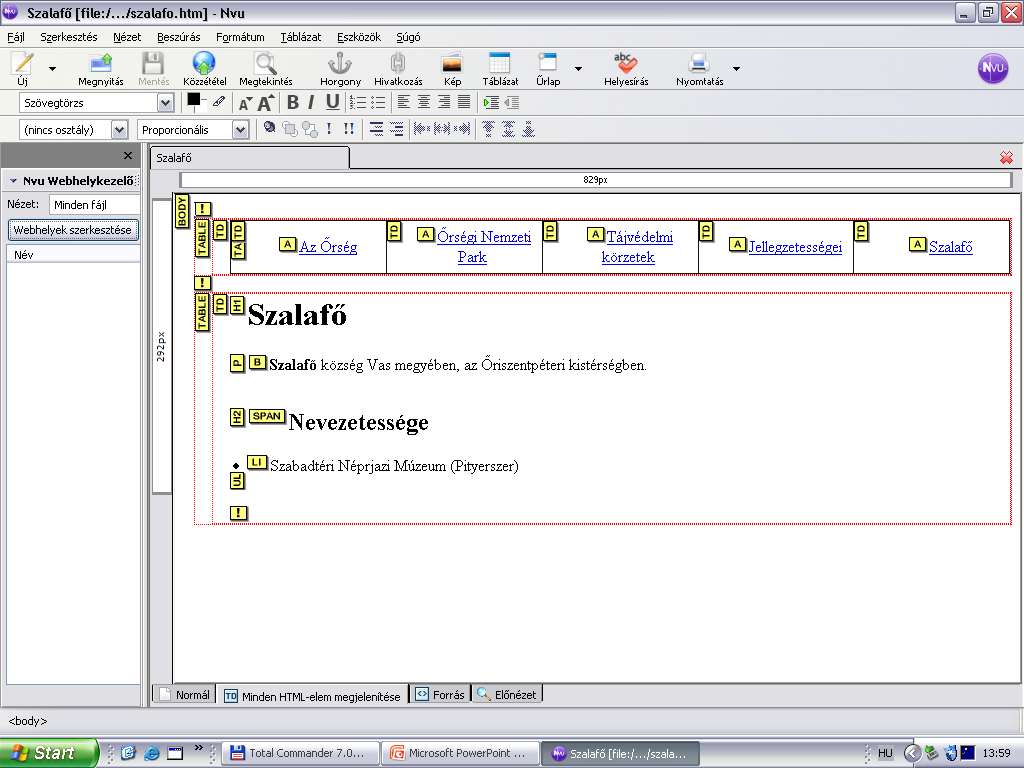Preview the page with the Megtekintés icon

[266, 68]
